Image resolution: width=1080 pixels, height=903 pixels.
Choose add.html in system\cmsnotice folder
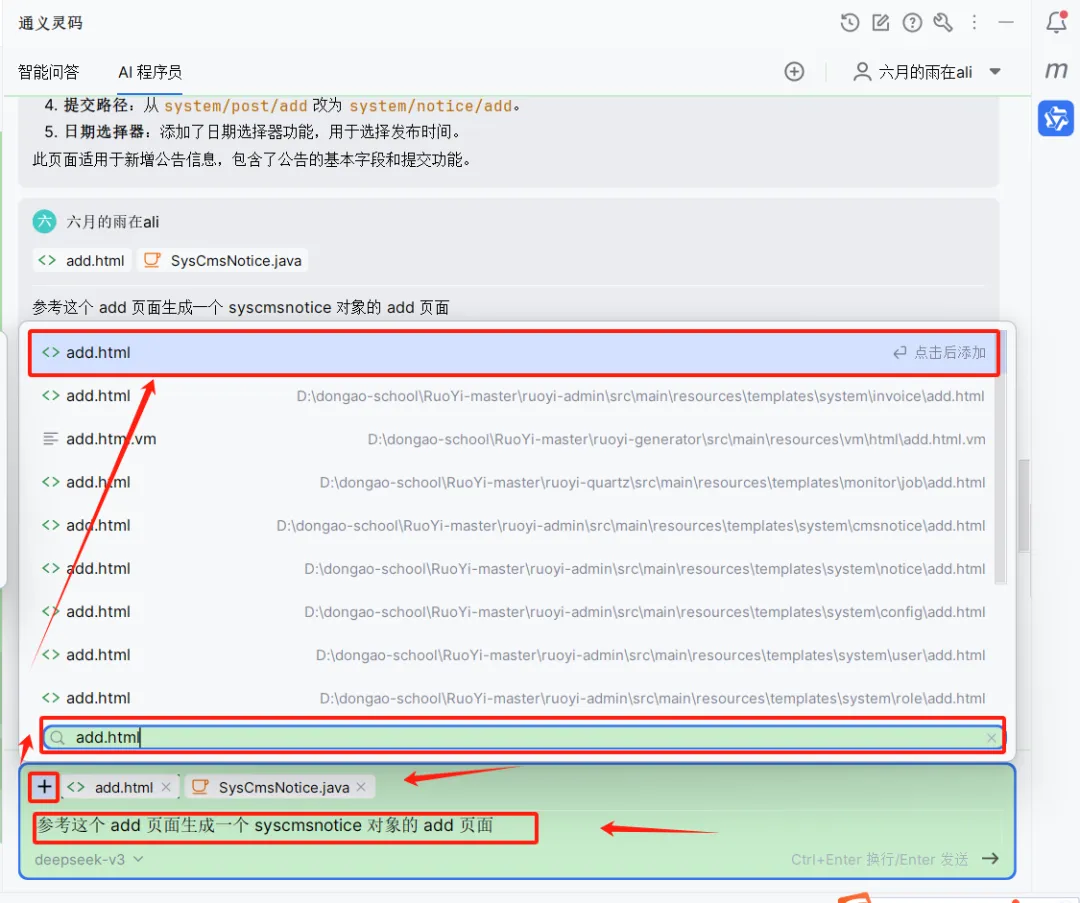514,526
